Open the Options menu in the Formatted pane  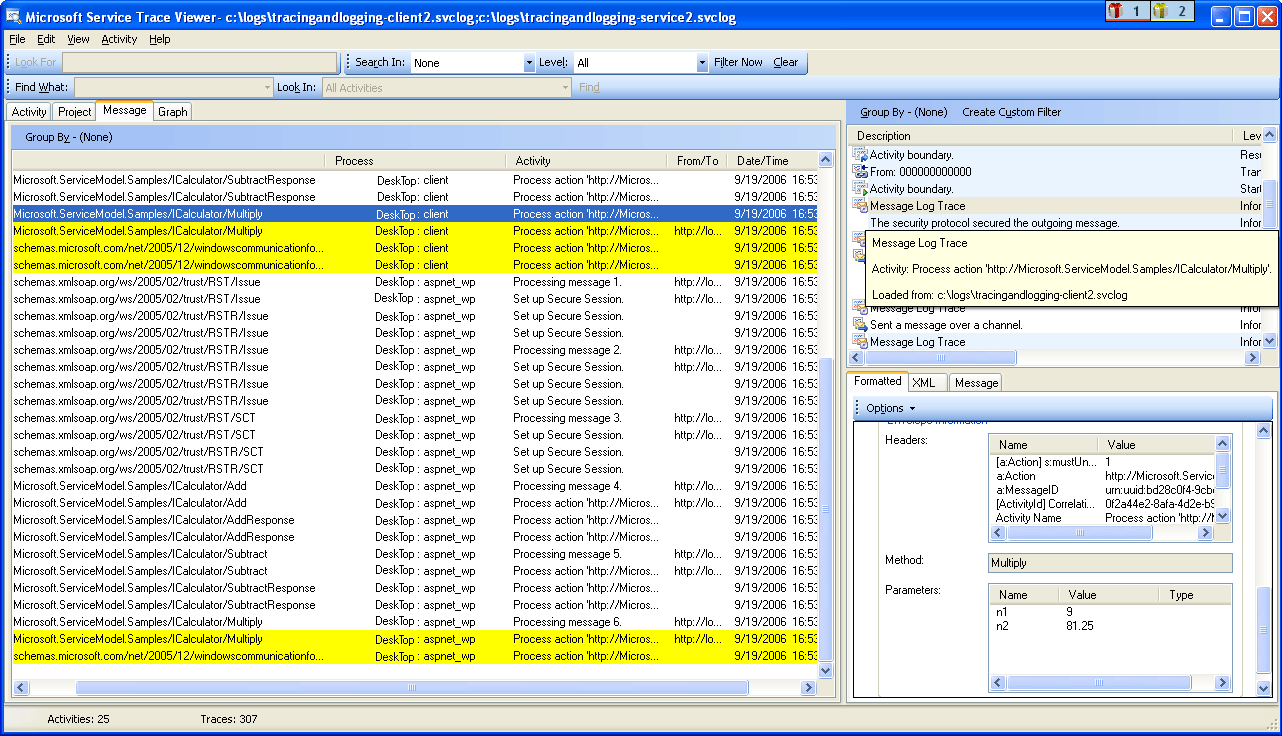coord(886,407)
